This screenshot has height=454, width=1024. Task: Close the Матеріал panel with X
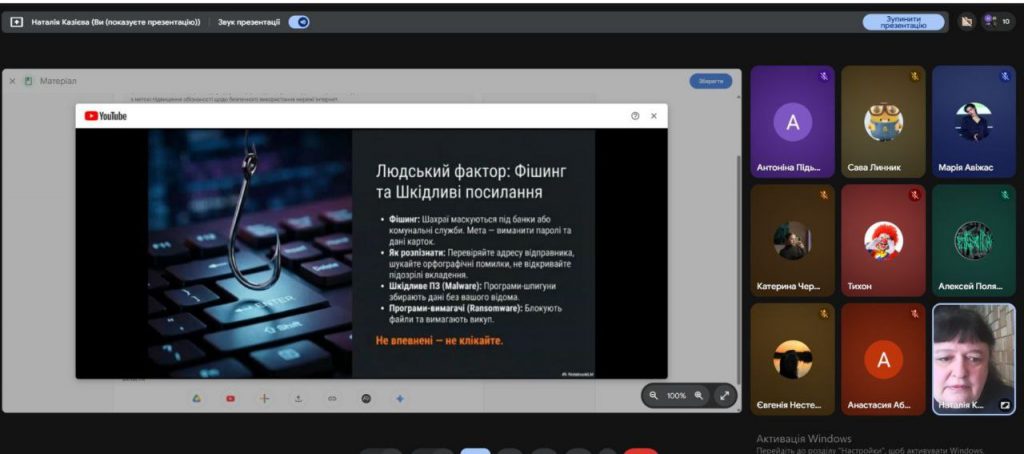(13, 81)
